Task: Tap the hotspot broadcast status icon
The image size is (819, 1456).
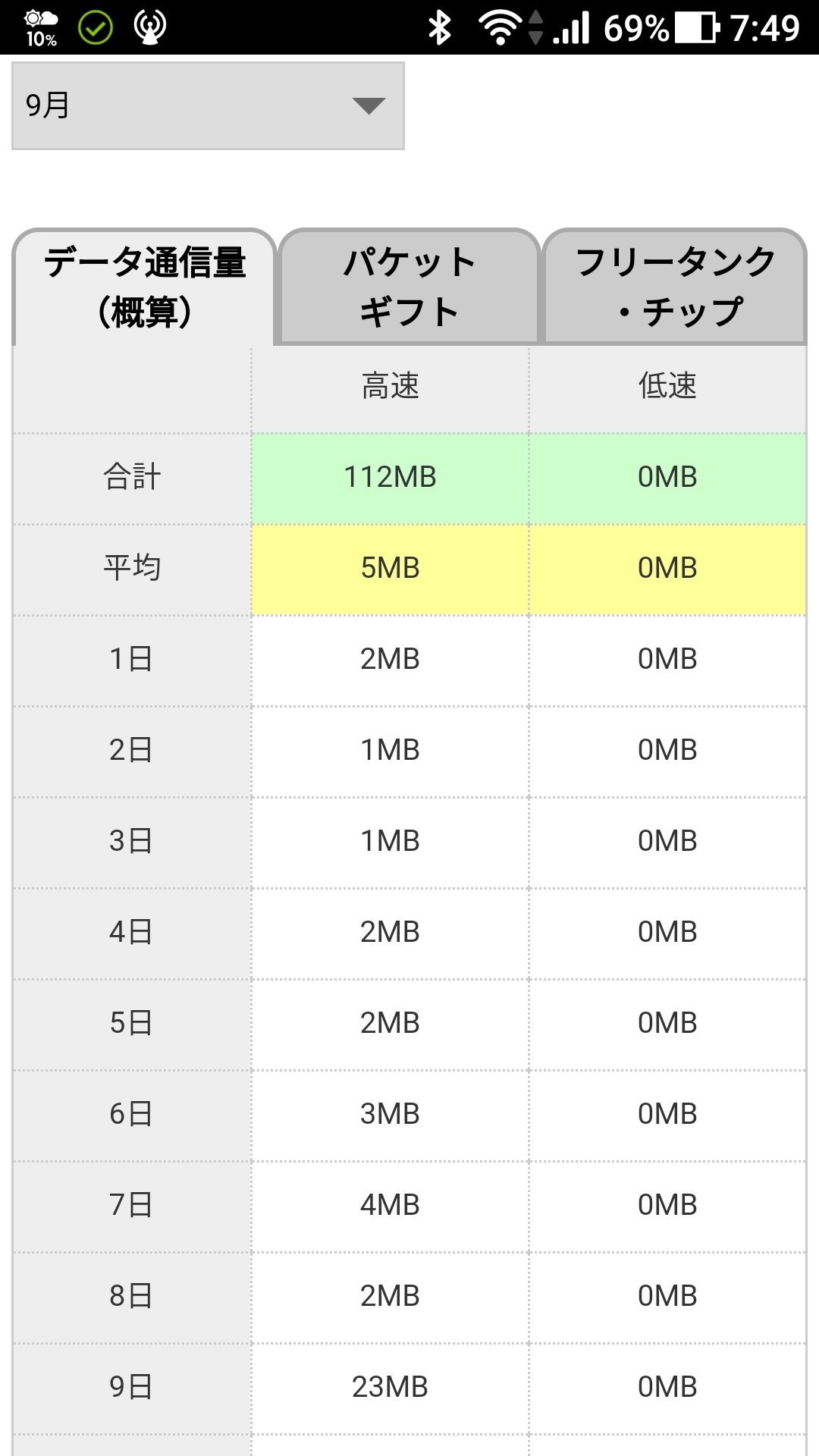Action: pyautogui.click(x=150, y=28)
